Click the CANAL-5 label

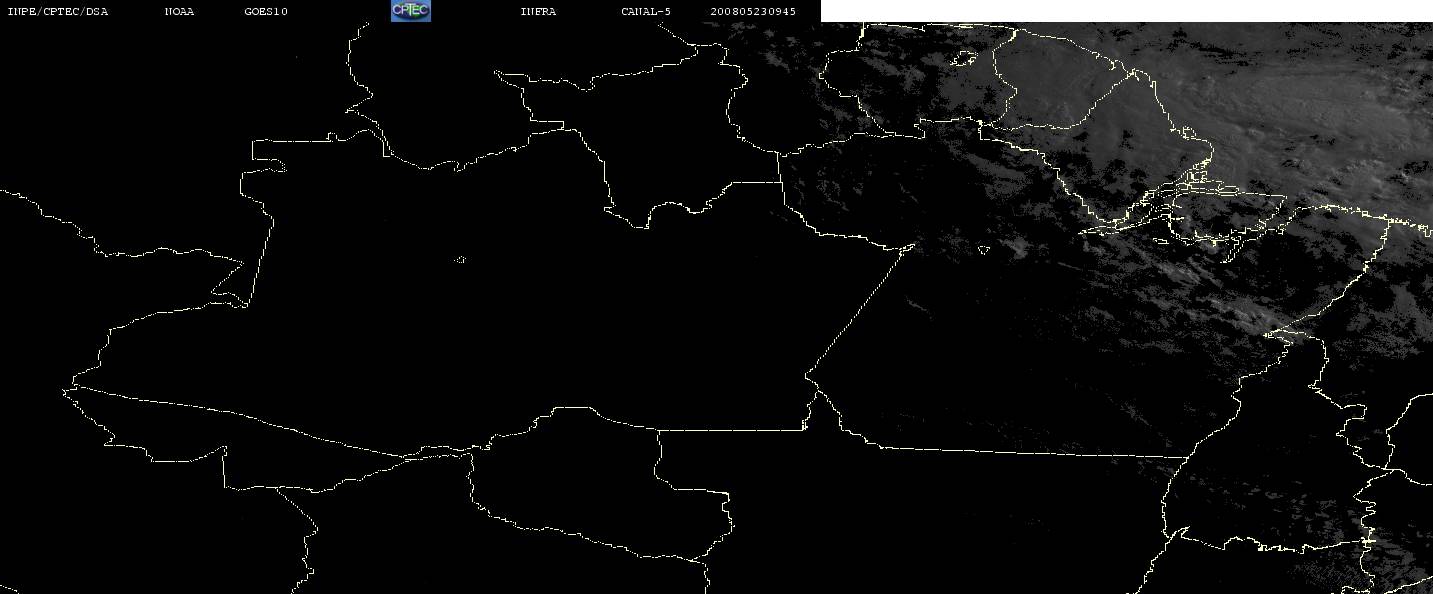(x=646, y=12)
